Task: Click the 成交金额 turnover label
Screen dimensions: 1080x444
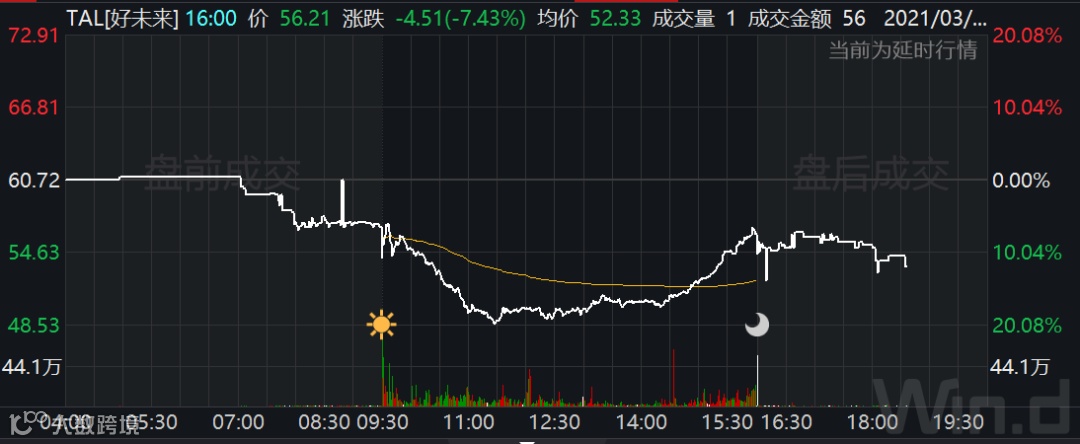Action: pyautogui.click(x=788, y=19)
